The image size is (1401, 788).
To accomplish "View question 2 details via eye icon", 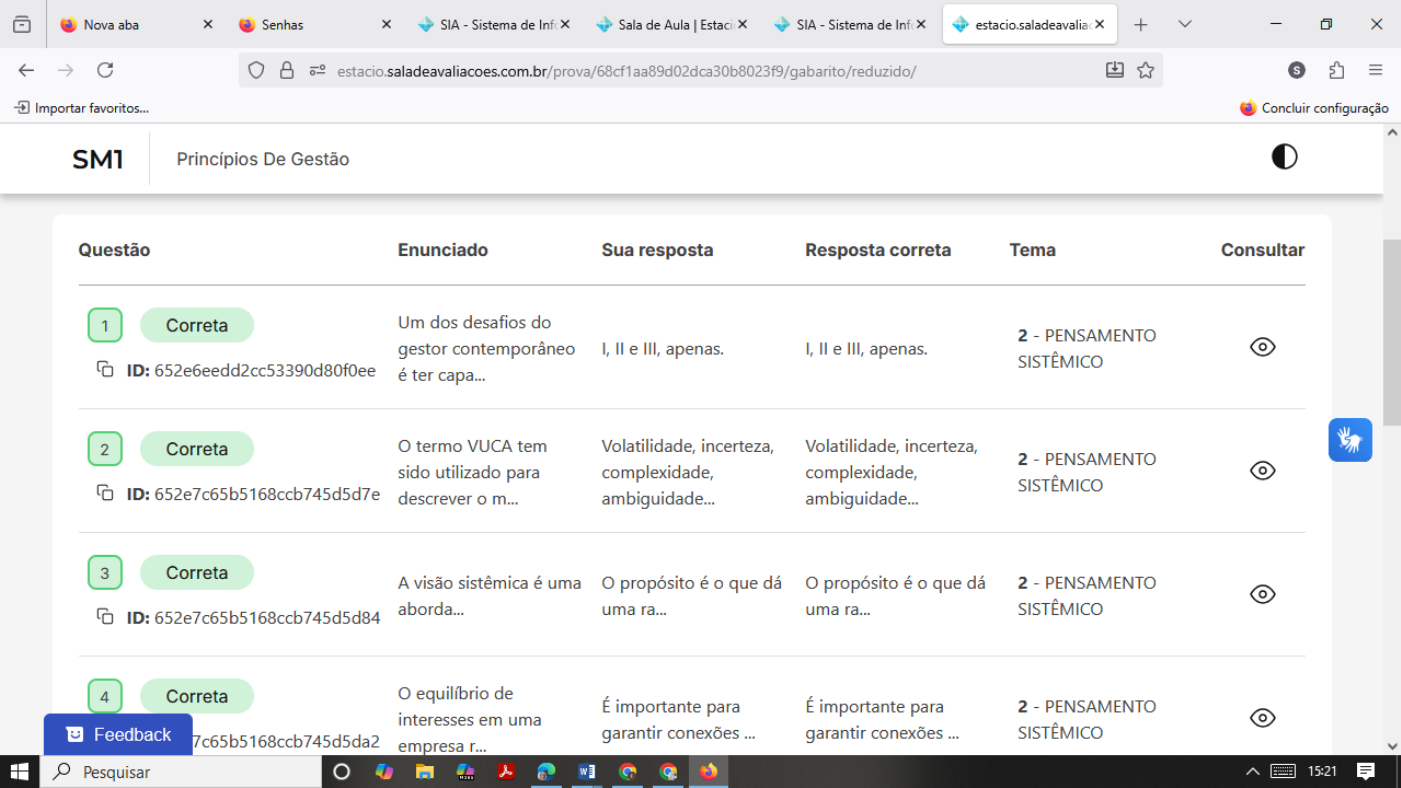I will [1262, 471].
